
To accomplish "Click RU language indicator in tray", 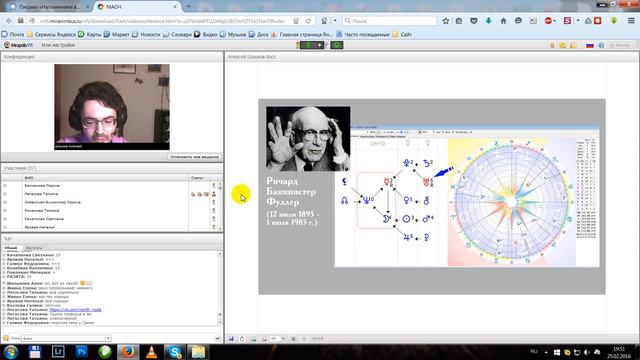I will (x=534, y=352).
